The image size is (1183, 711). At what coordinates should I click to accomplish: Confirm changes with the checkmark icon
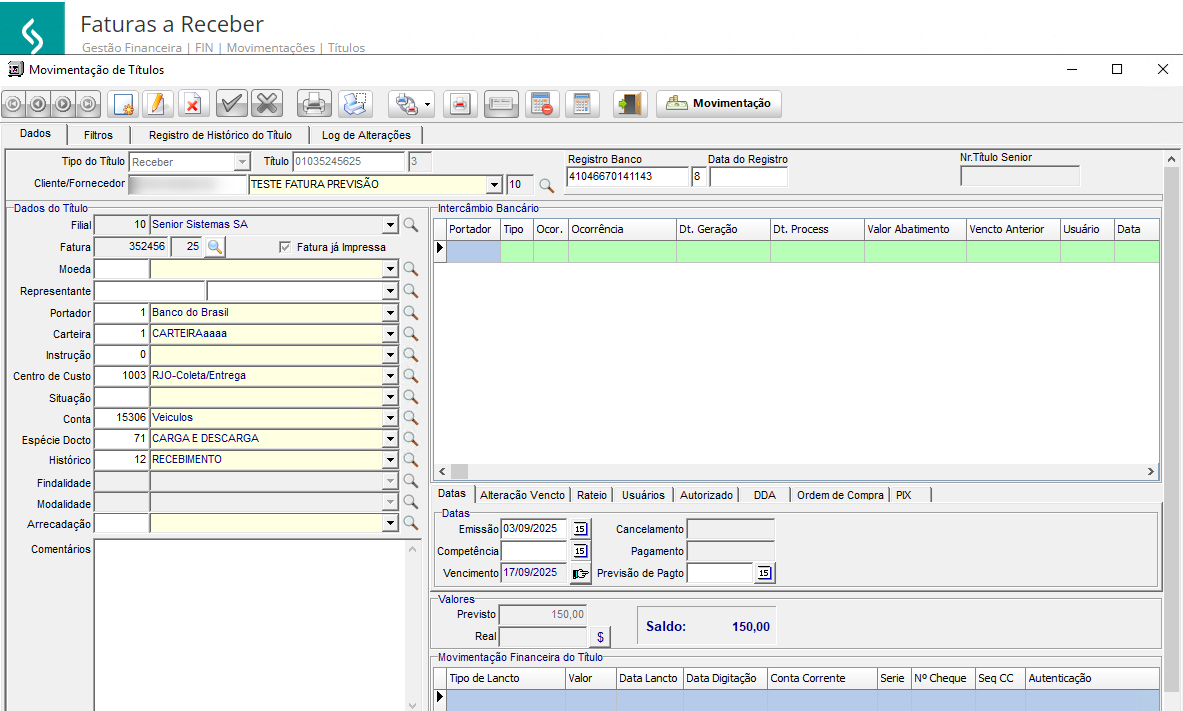232,104
